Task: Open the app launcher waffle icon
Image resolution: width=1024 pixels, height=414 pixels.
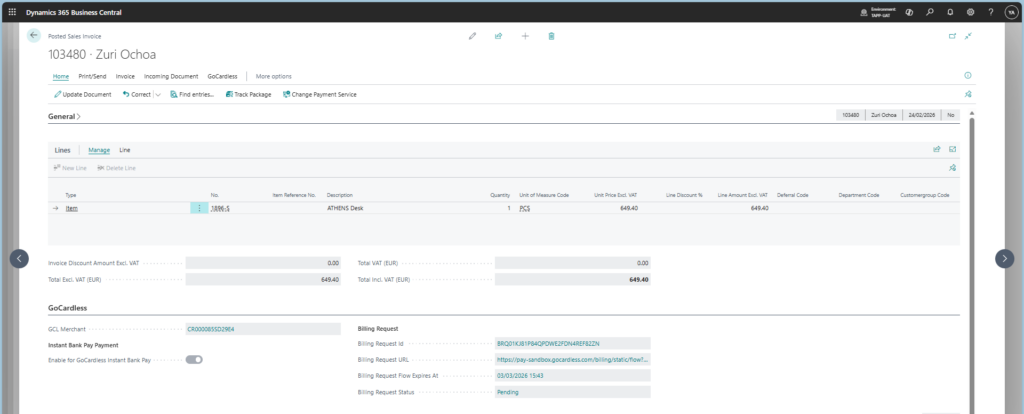Action: (x=11, y=11)
